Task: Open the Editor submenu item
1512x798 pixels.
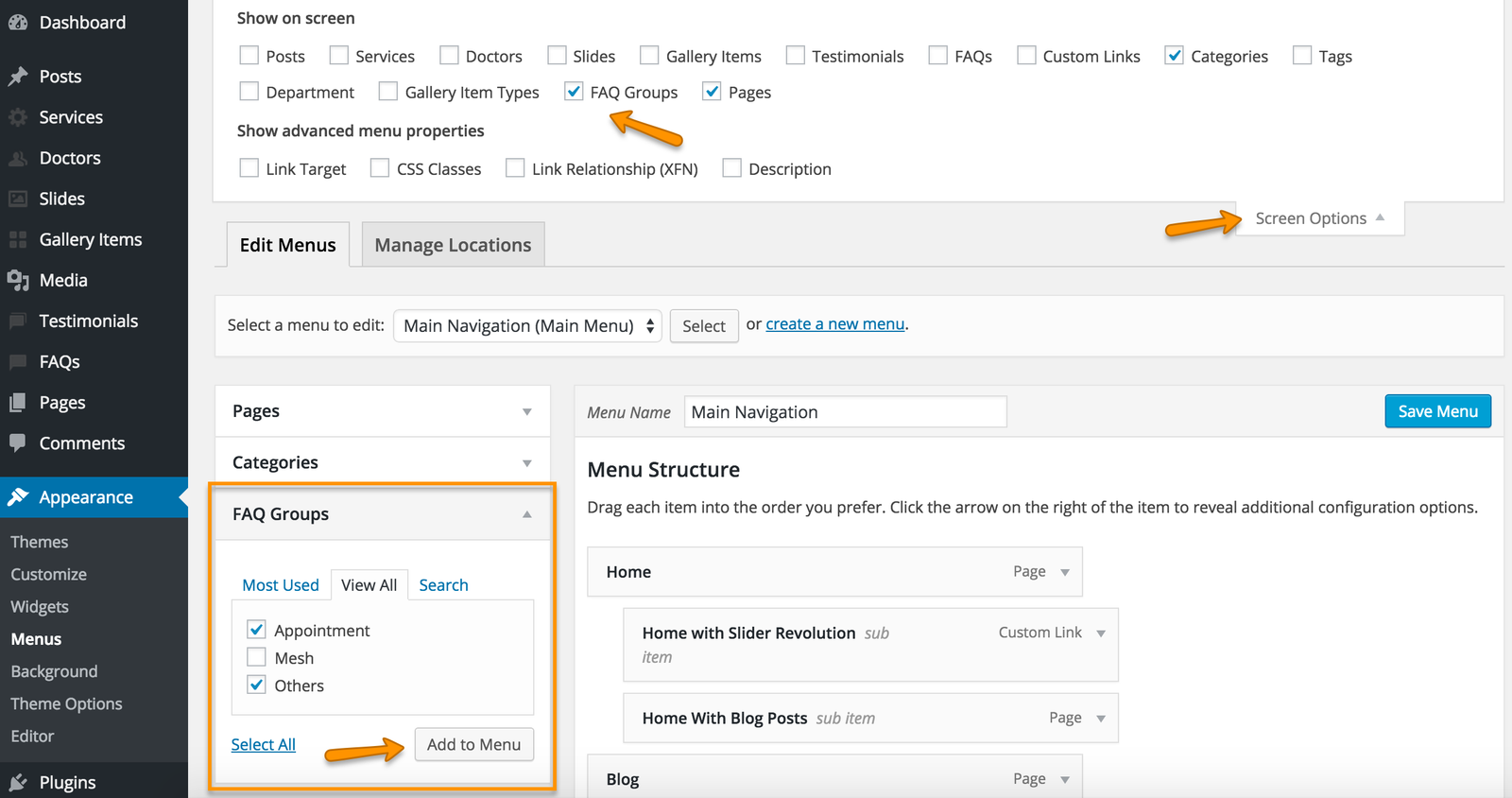Action: 32,736
